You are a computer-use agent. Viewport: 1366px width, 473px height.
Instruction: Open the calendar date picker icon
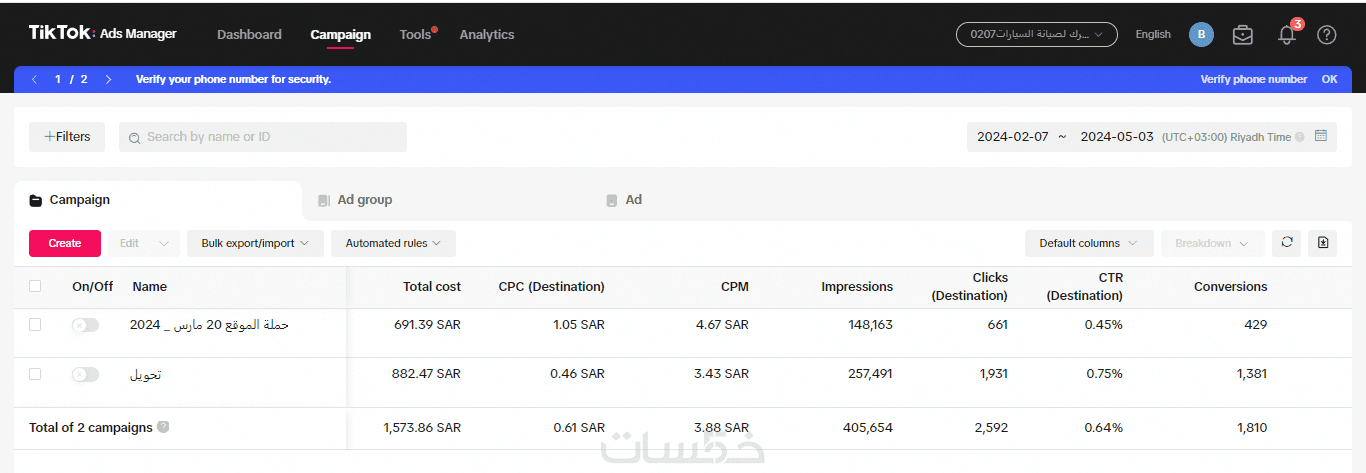(1321, 136)
